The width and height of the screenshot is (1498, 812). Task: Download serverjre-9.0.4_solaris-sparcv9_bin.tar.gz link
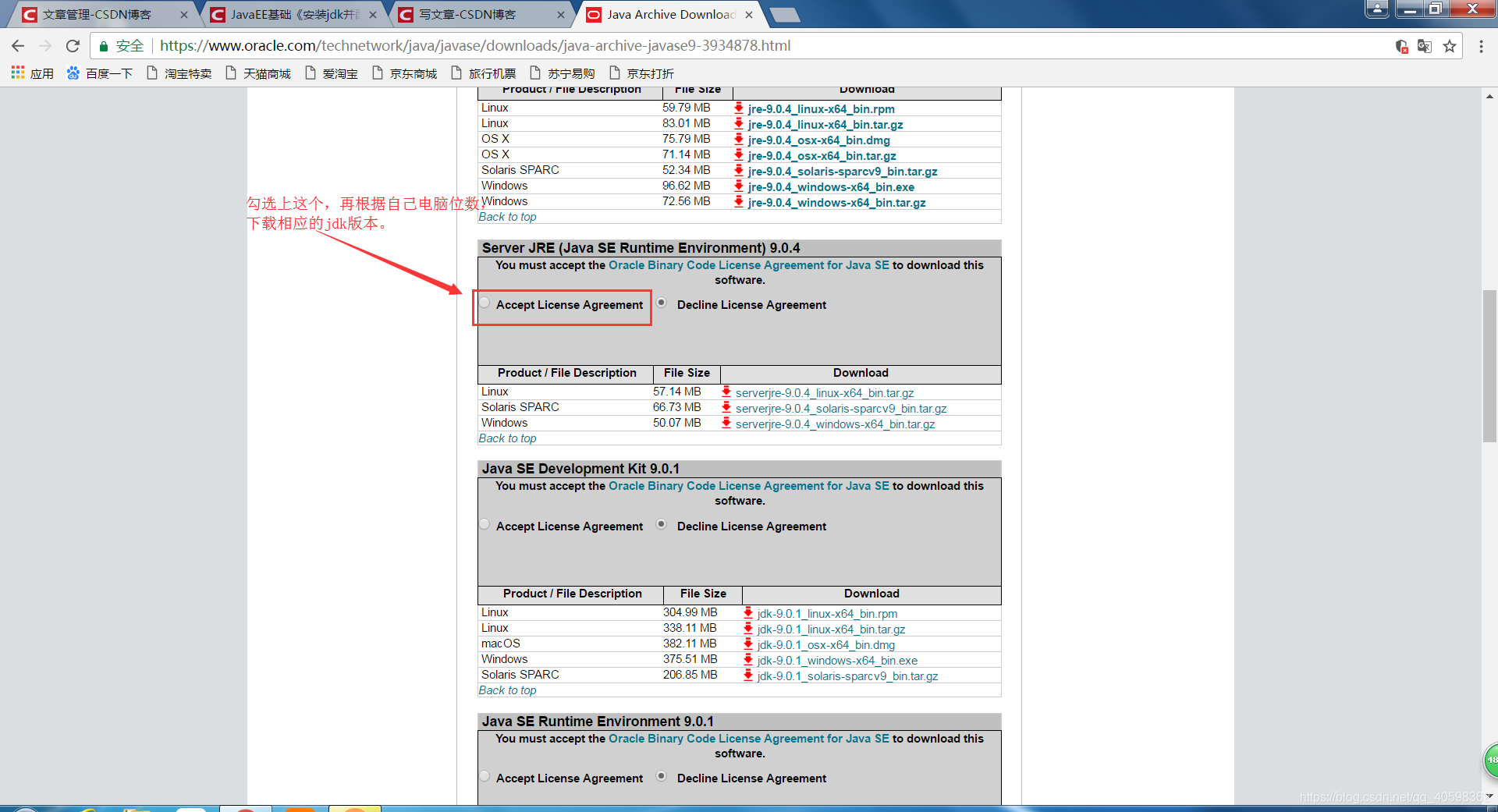[841, 409]
